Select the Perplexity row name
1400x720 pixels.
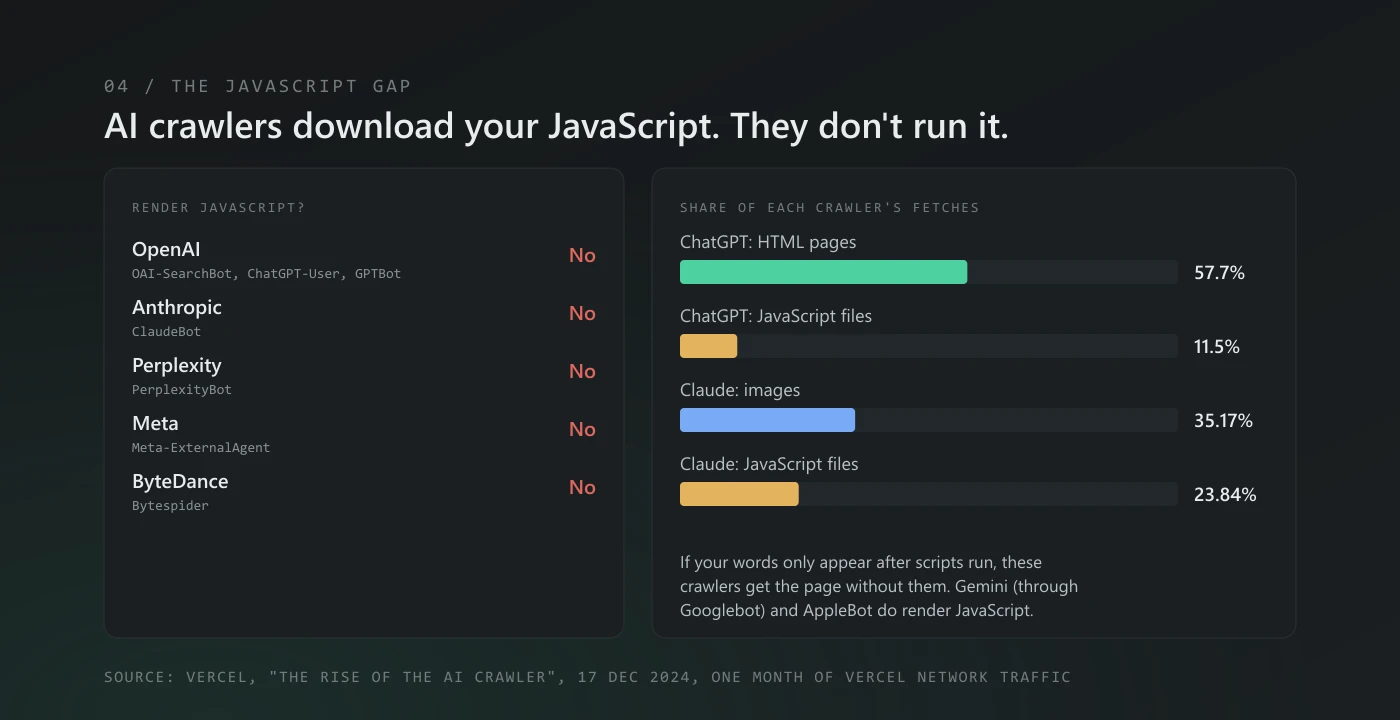click(177, 365)
